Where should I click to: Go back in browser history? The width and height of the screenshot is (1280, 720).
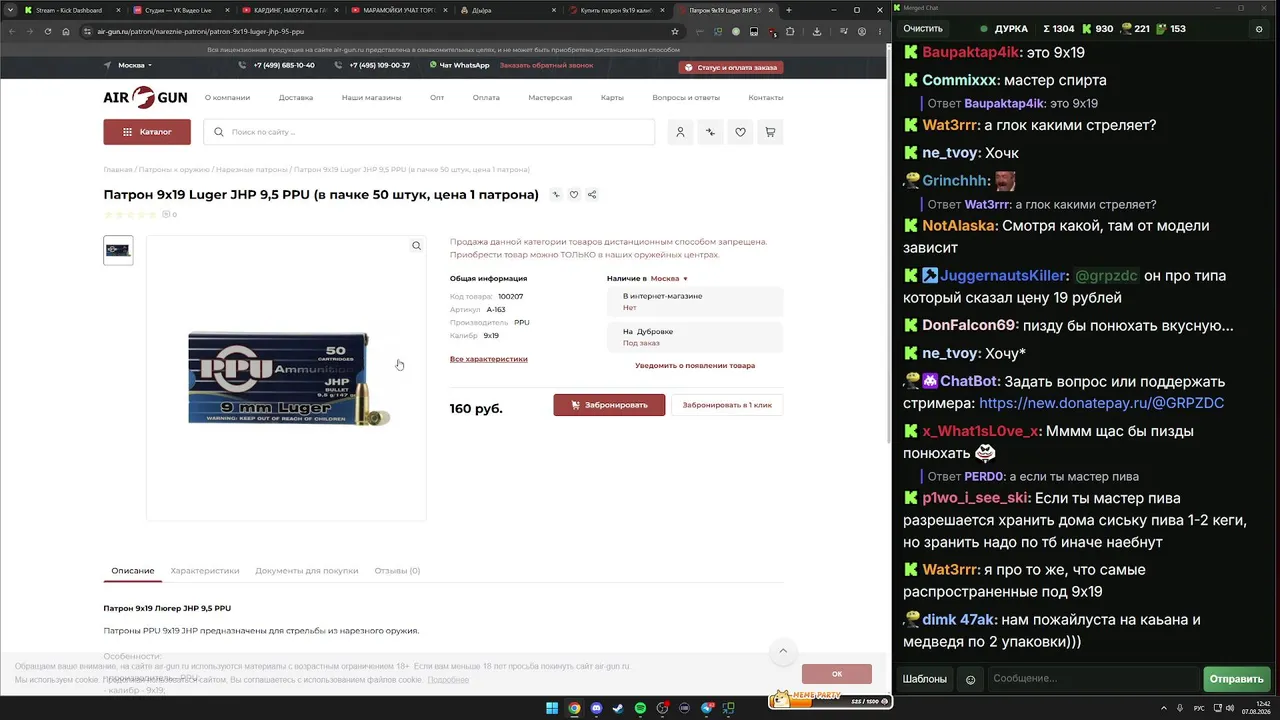11,31
